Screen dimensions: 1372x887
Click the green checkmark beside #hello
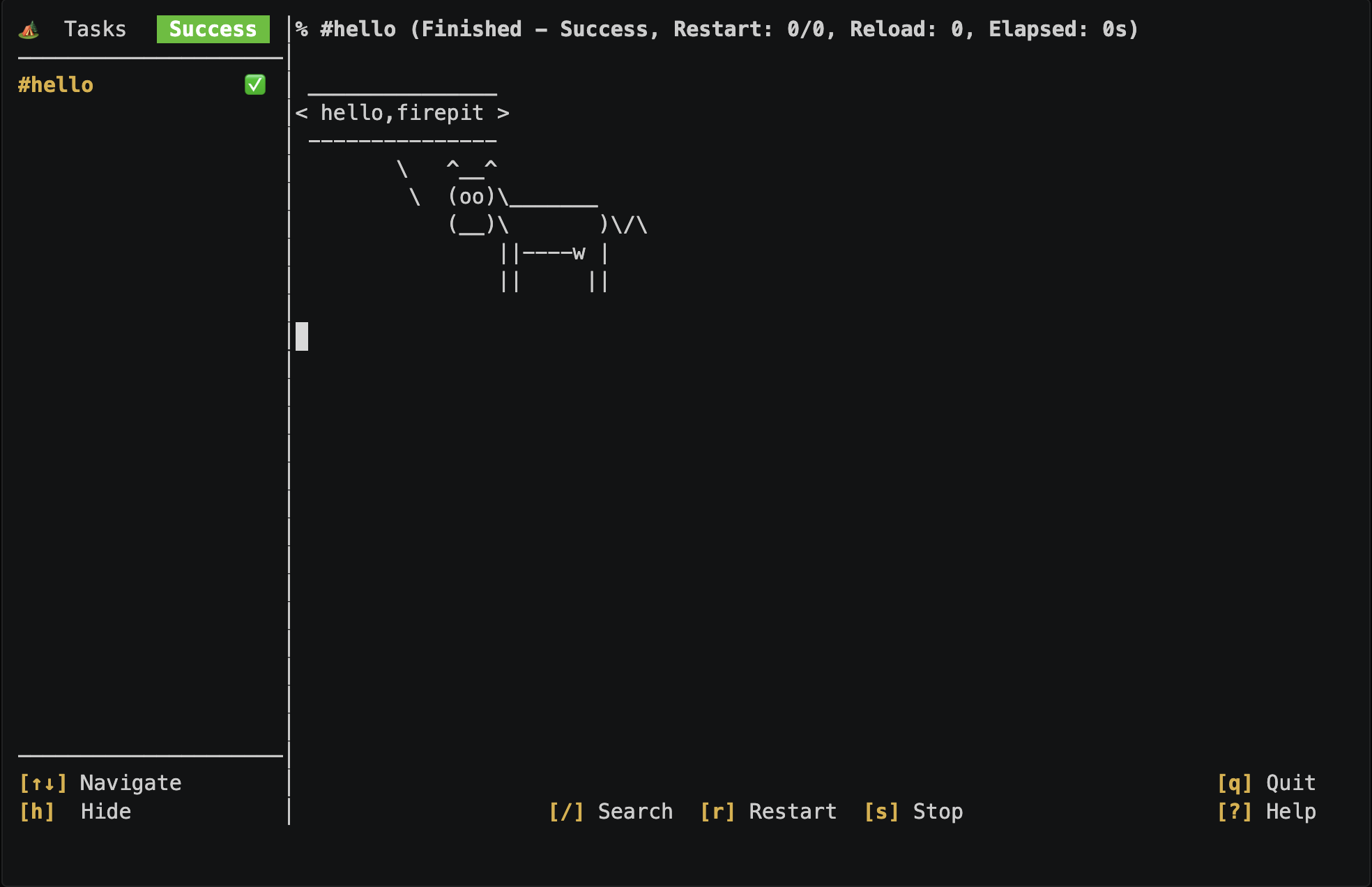coord(255,85)
